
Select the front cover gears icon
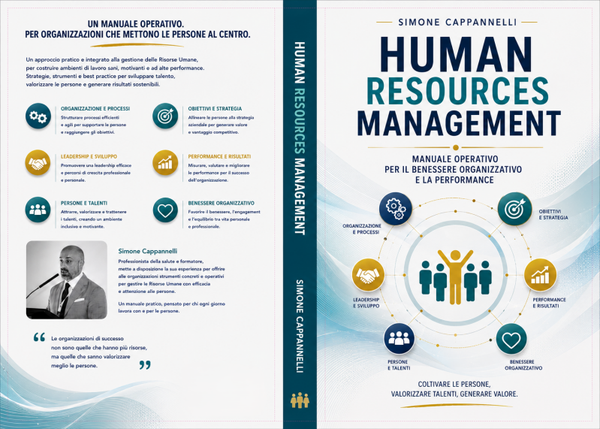click(x=395, y=209)
